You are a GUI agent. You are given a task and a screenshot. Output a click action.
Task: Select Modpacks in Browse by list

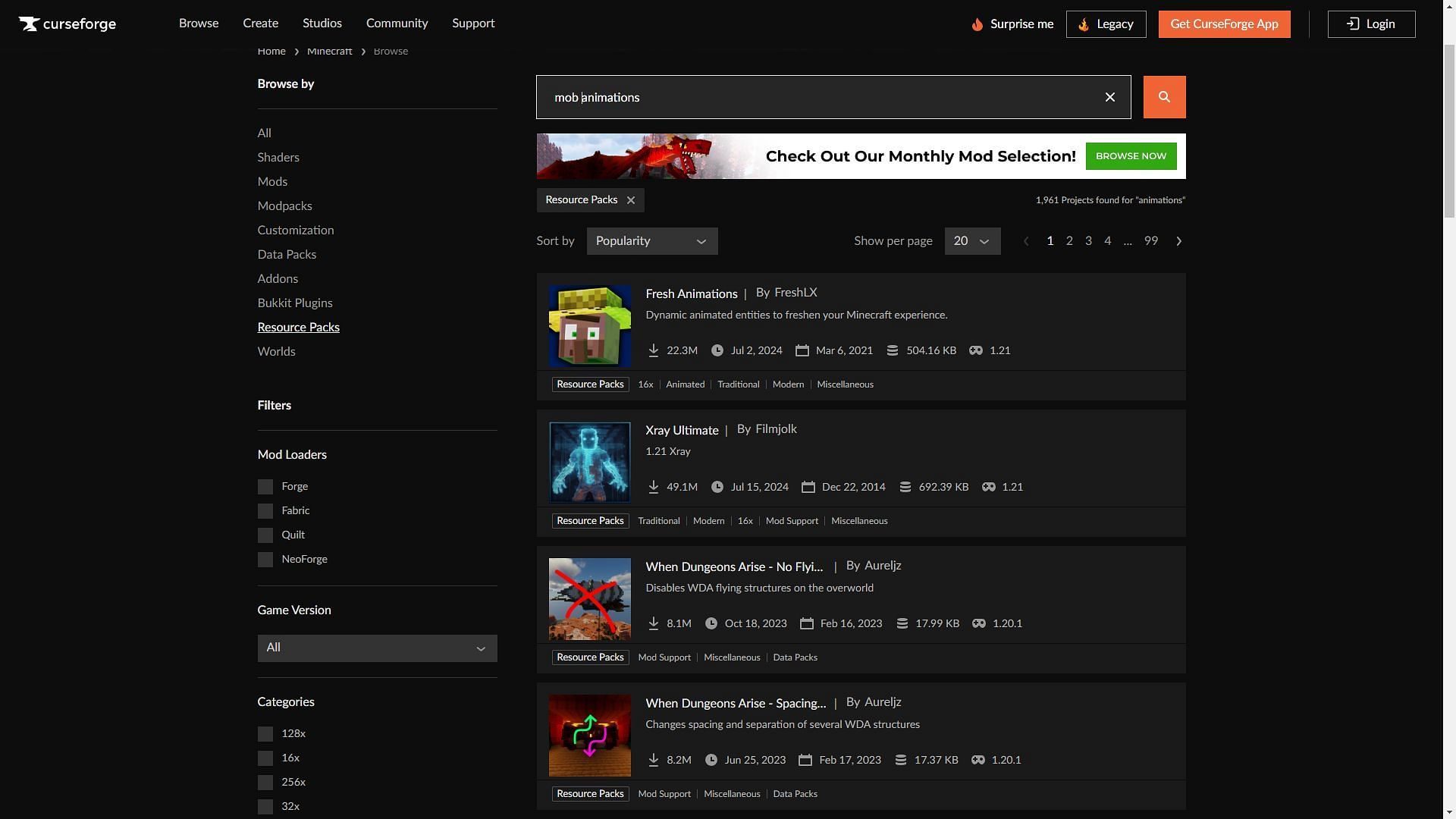click(x=284, y=206)
